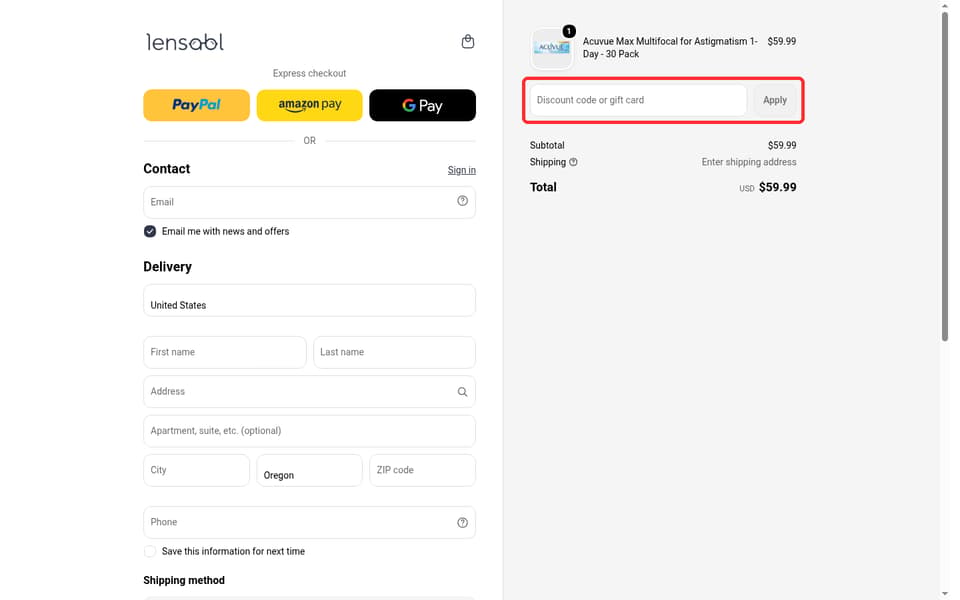Image resolution: width=960 pixels, height=600 pixels.
Task: Focus the Address input field
Action: [309, 391]
